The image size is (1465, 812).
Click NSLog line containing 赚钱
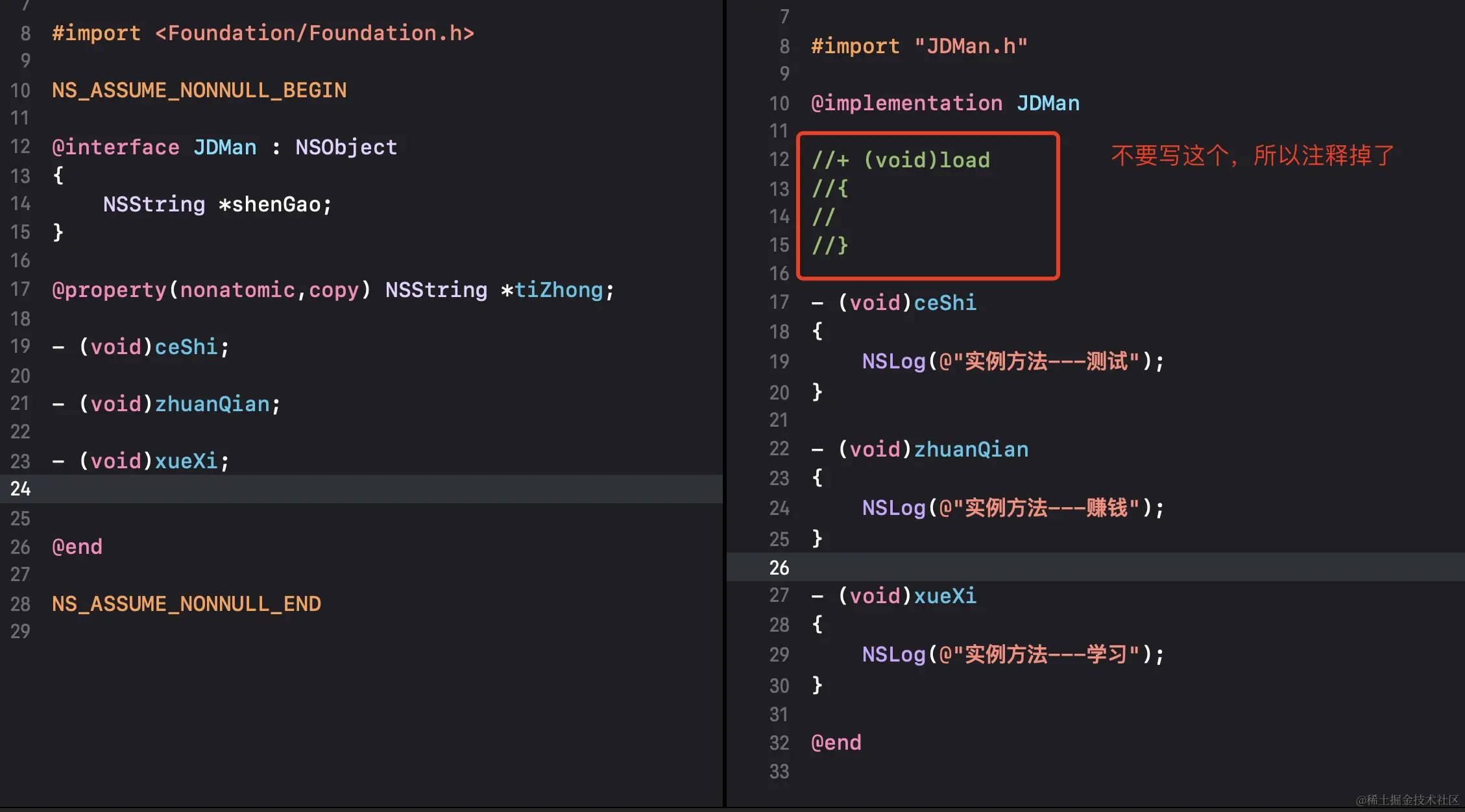(x=1013, y=508)
